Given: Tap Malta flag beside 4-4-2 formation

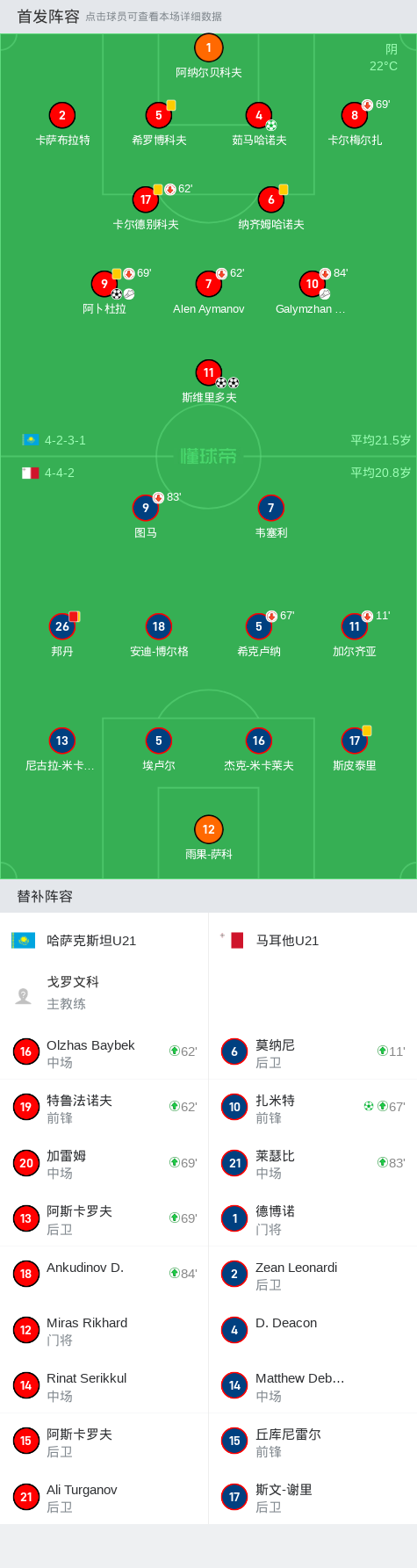Looking at the screenshot, I should pos(30,473).
